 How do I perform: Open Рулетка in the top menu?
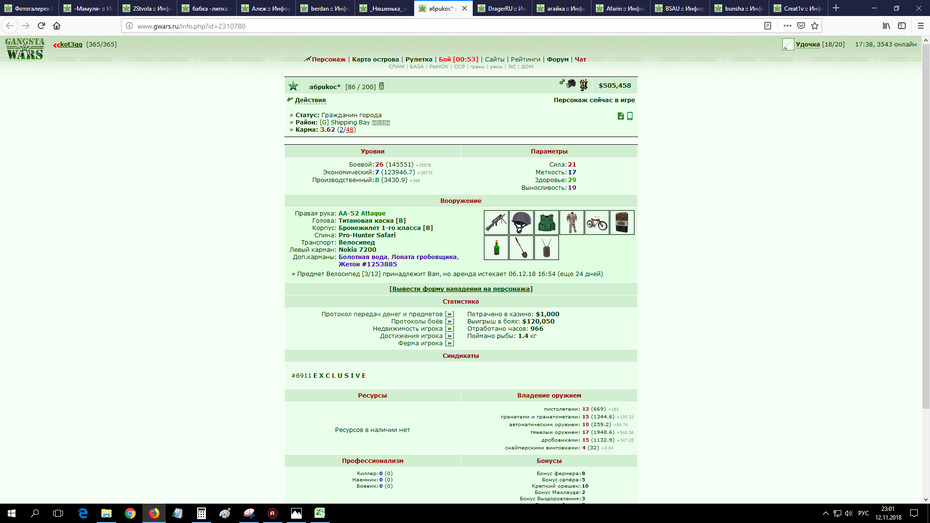pos(419,59)
